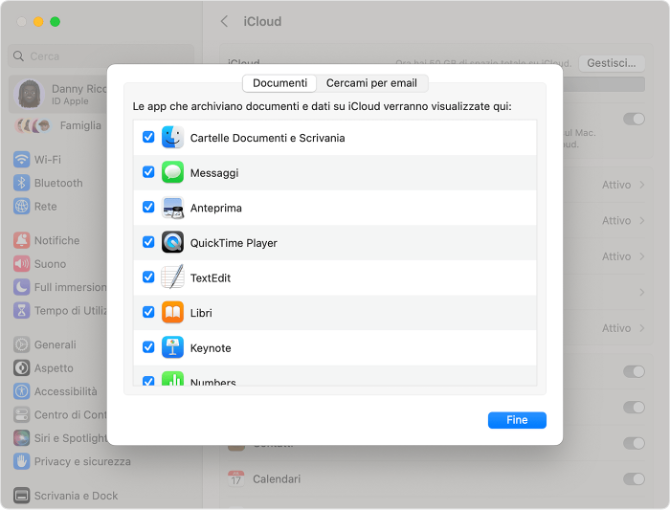670x510 pixels.
Task: Go back using the chevron beside iCloud
Action: tap(224, 21)
